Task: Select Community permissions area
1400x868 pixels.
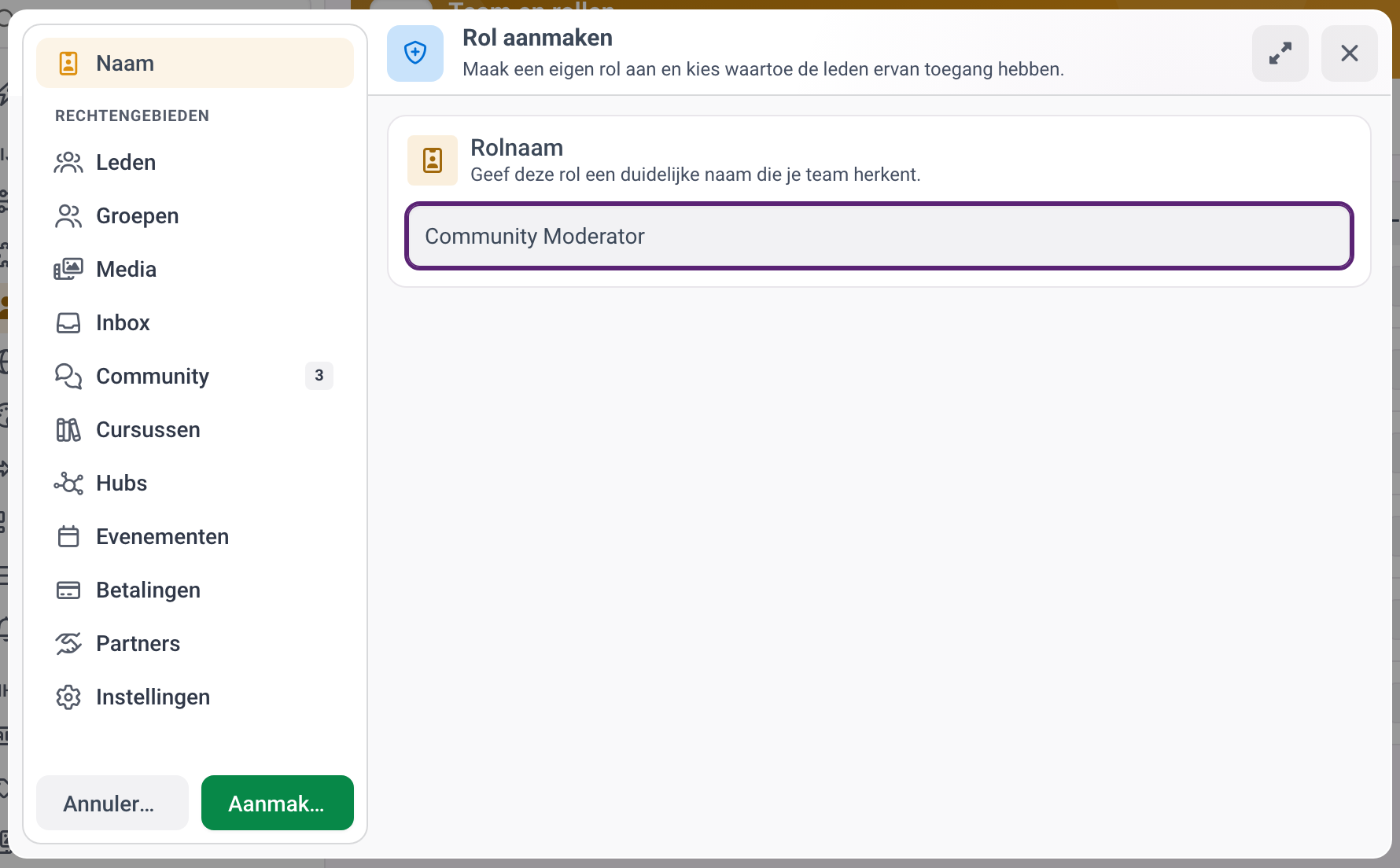Action: 195,376
